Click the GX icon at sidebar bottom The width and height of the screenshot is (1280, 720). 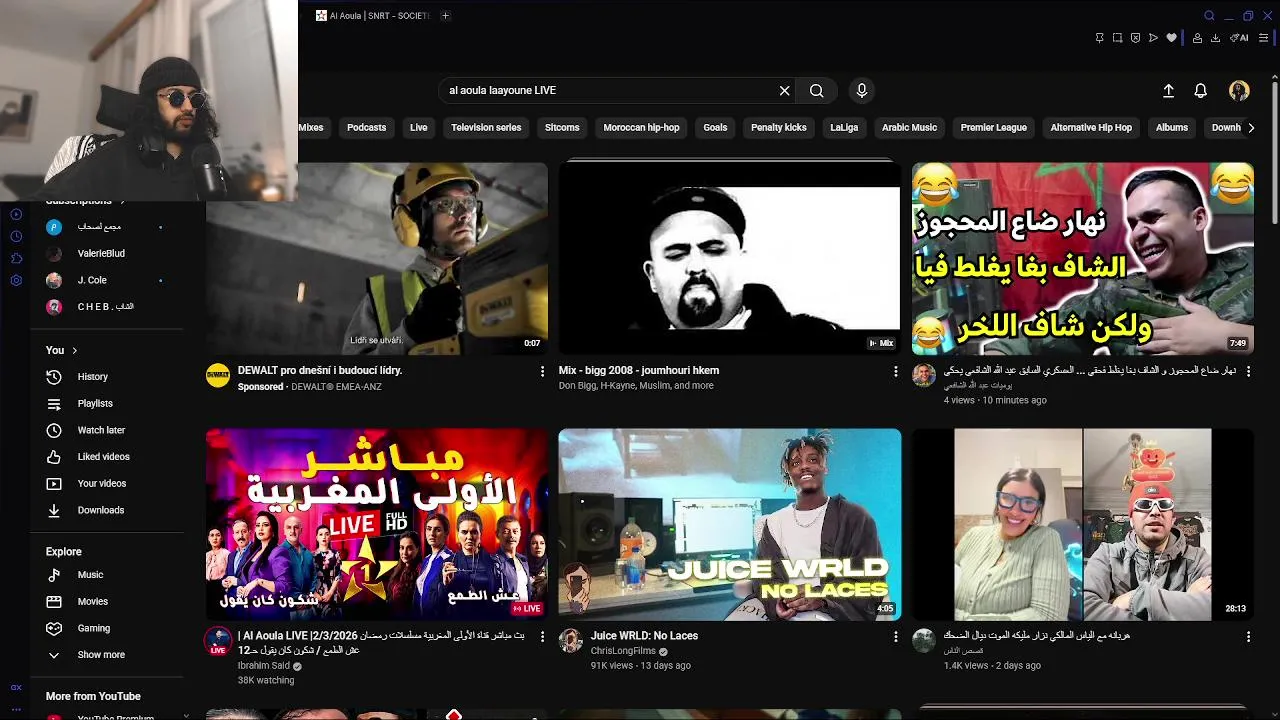[x=16, y=687]
